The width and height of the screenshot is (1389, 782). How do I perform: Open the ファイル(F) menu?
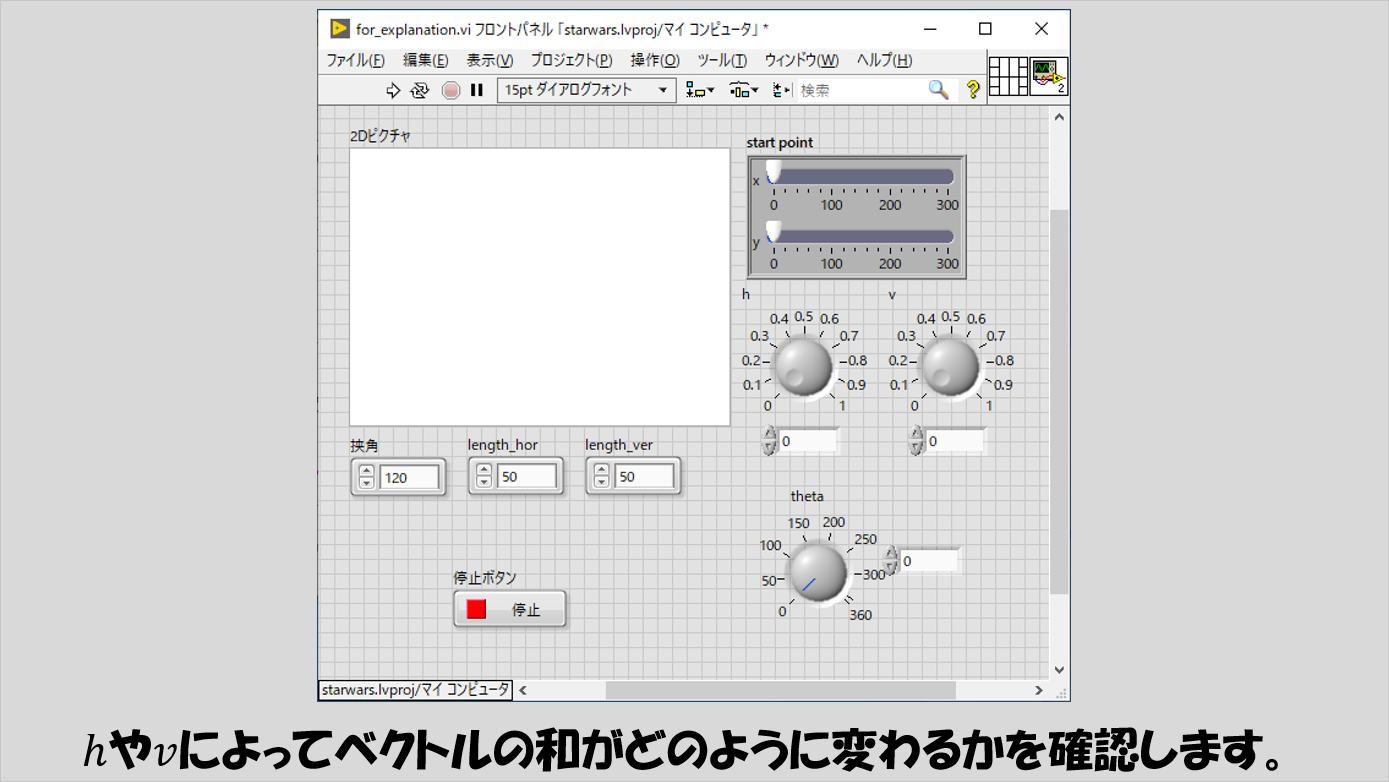[x=355, y=60]
